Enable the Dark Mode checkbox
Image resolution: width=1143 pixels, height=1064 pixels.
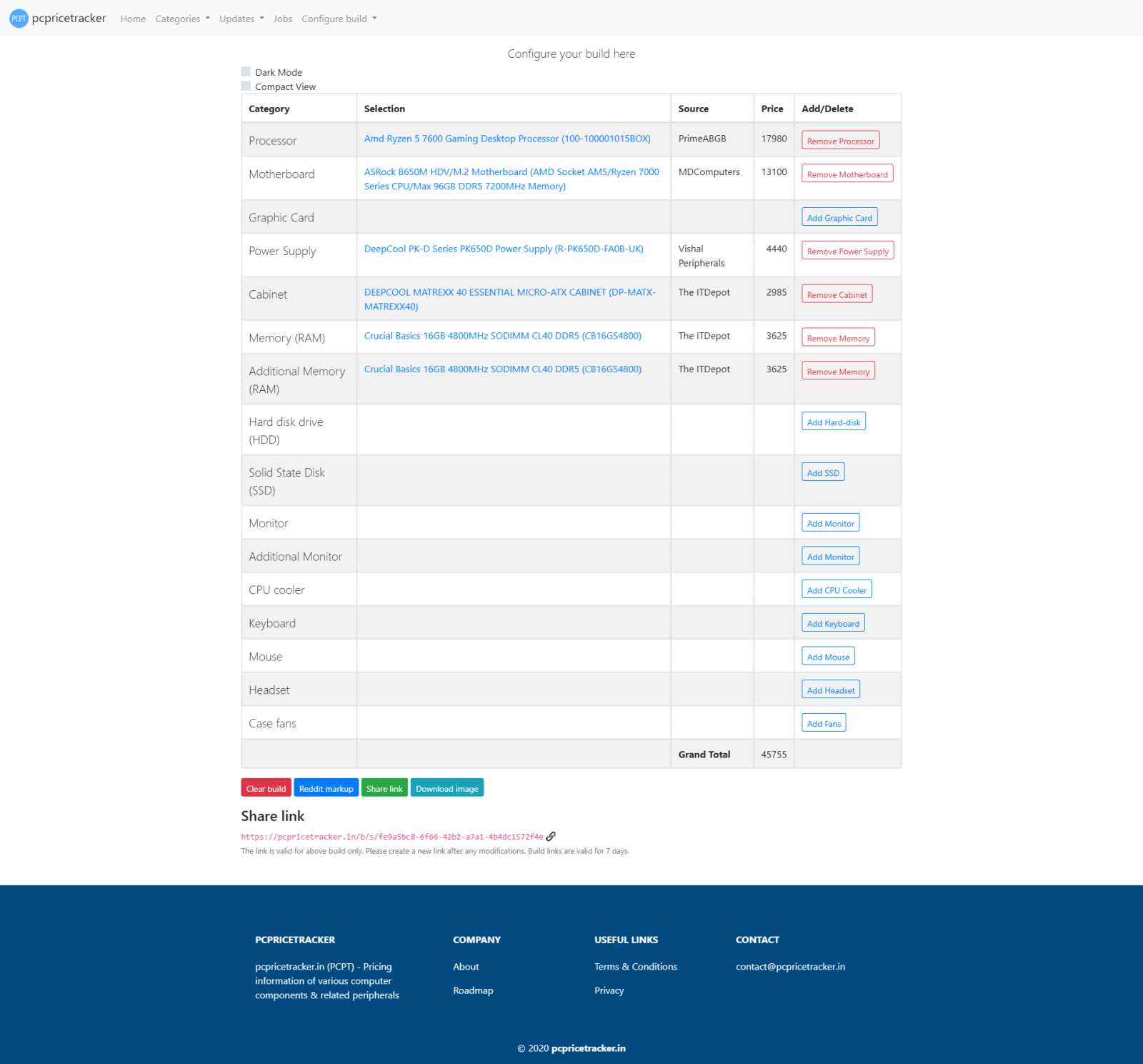pos(246,71)
